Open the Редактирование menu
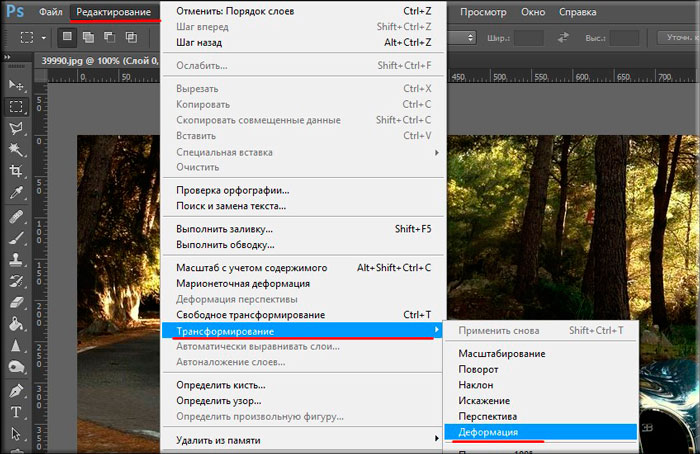The height and width of the screenshot is (454, 700). coord(113,12)
